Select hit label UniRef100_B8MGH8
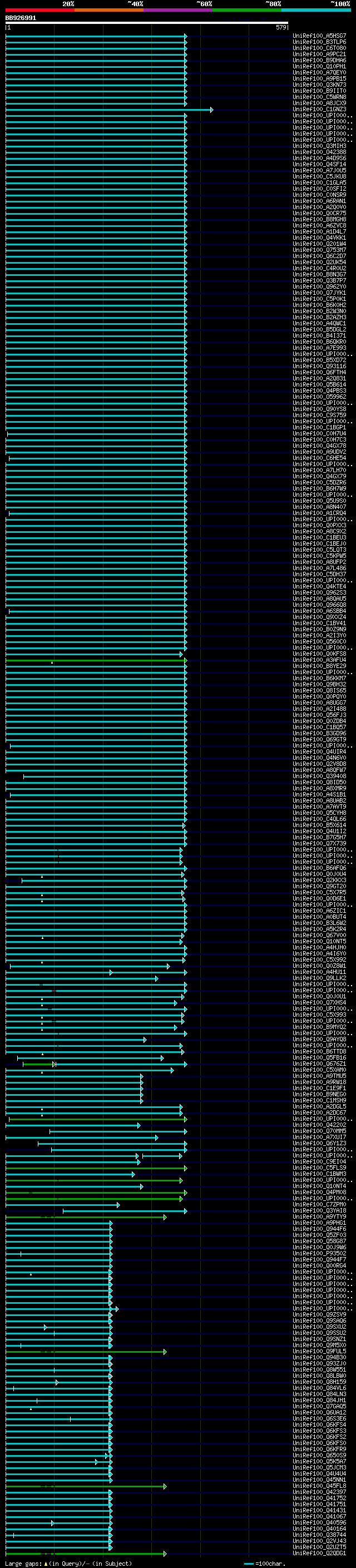Image resolution: width=356 pixels, height=1568 pixels. point(319,220)
